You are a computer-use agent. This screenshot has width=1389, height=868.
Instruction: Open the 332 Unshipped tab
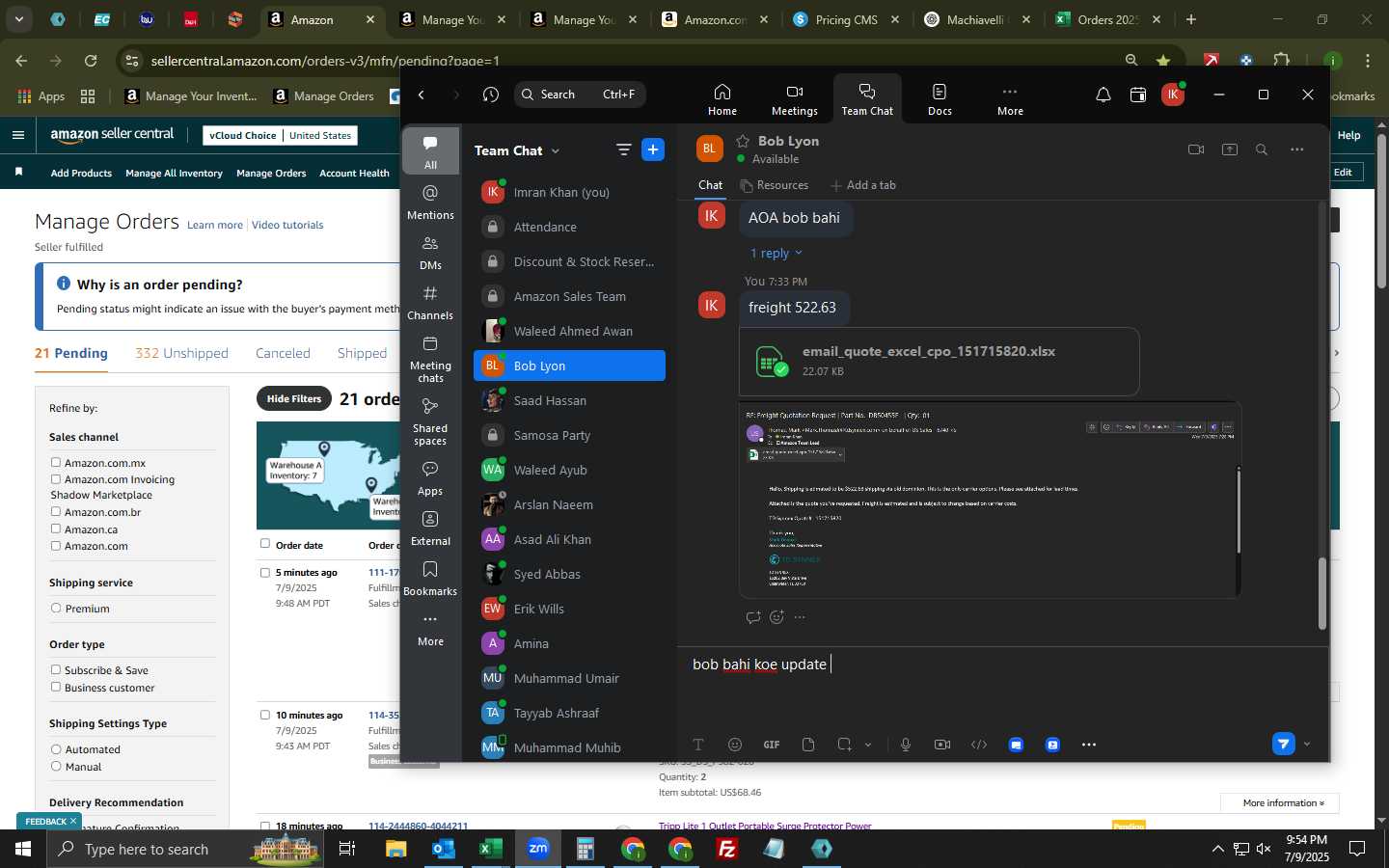pos(181,353)
